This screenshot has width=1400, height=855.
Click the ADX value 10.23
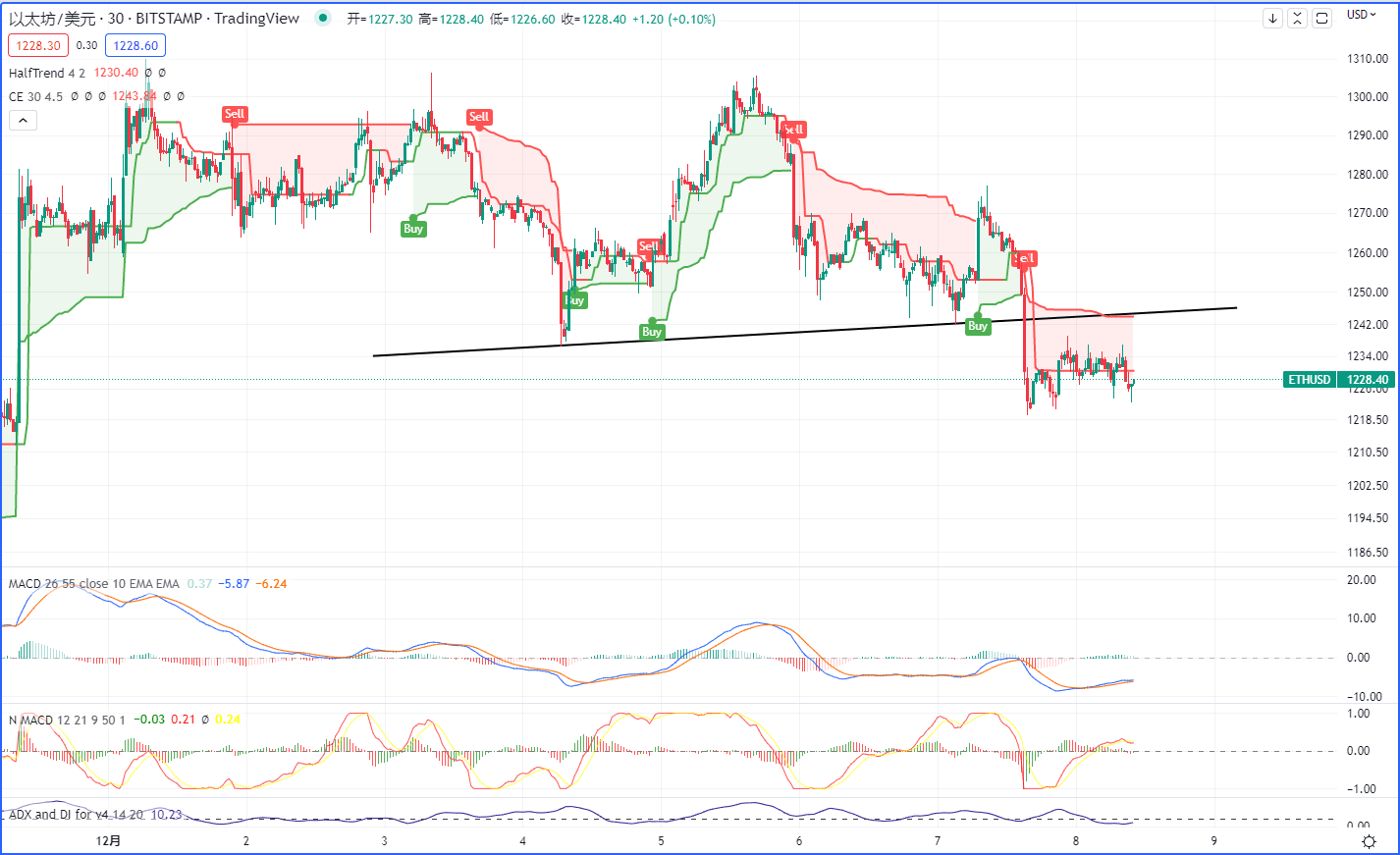[166, 814]
